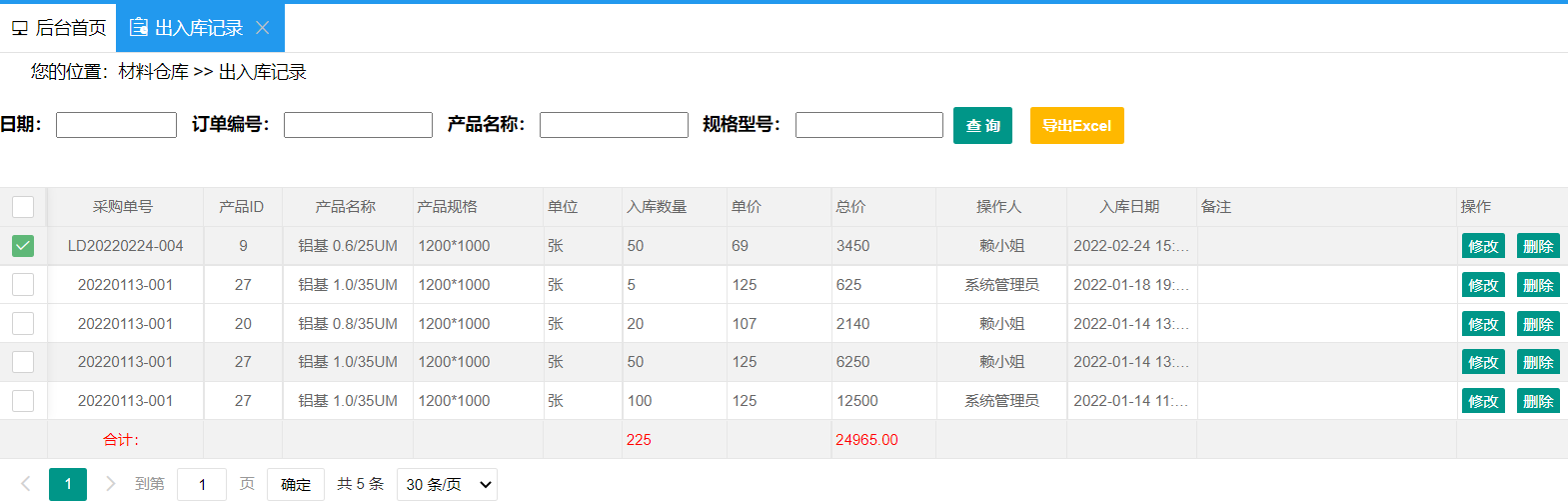Select page number 1 in pagination
Image resolution: width=1568 pixels, height=502 pixels.
68,484
